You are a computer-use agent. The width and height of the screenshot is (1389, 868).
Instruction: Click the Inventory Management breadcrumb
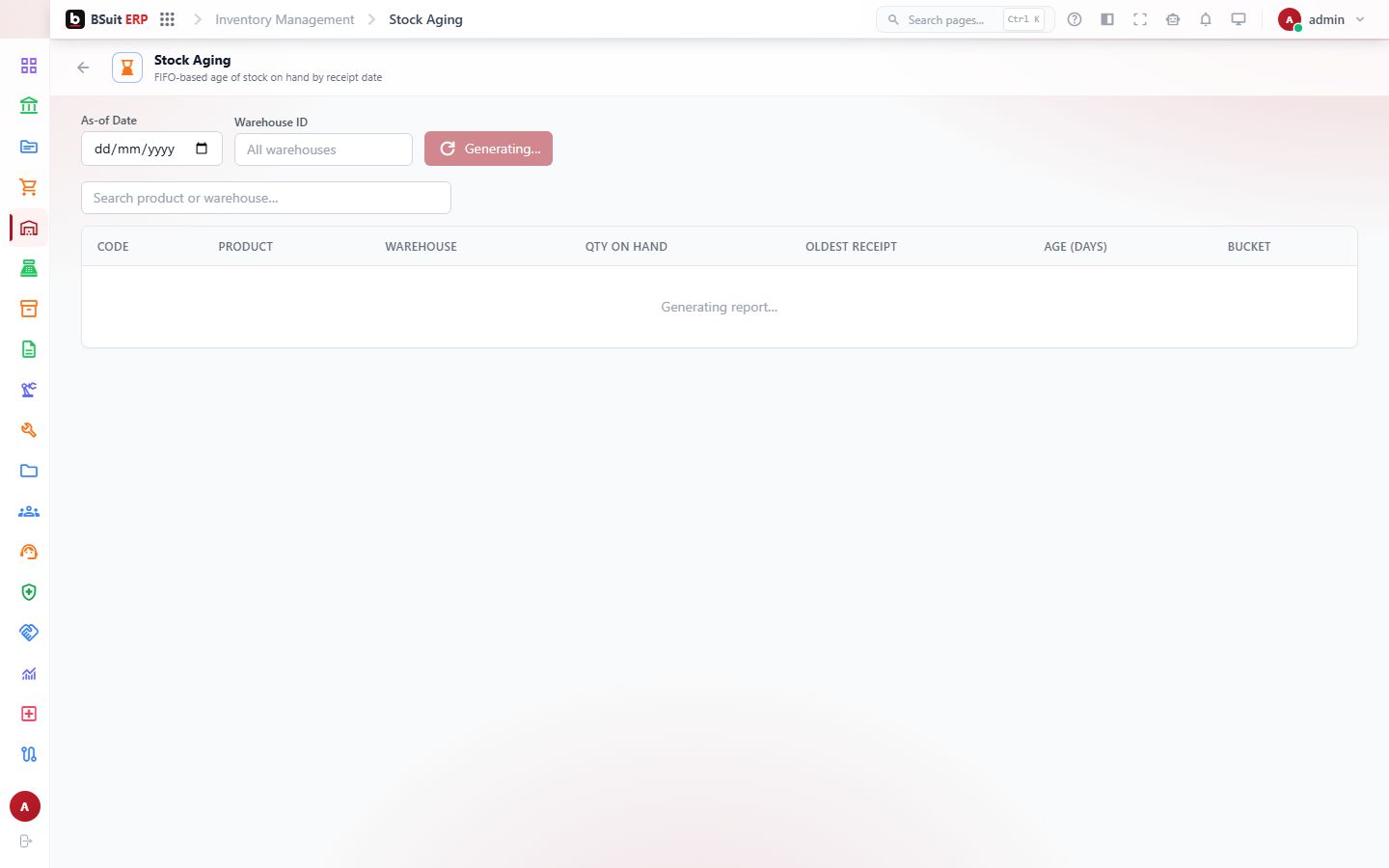click(285, 19)
